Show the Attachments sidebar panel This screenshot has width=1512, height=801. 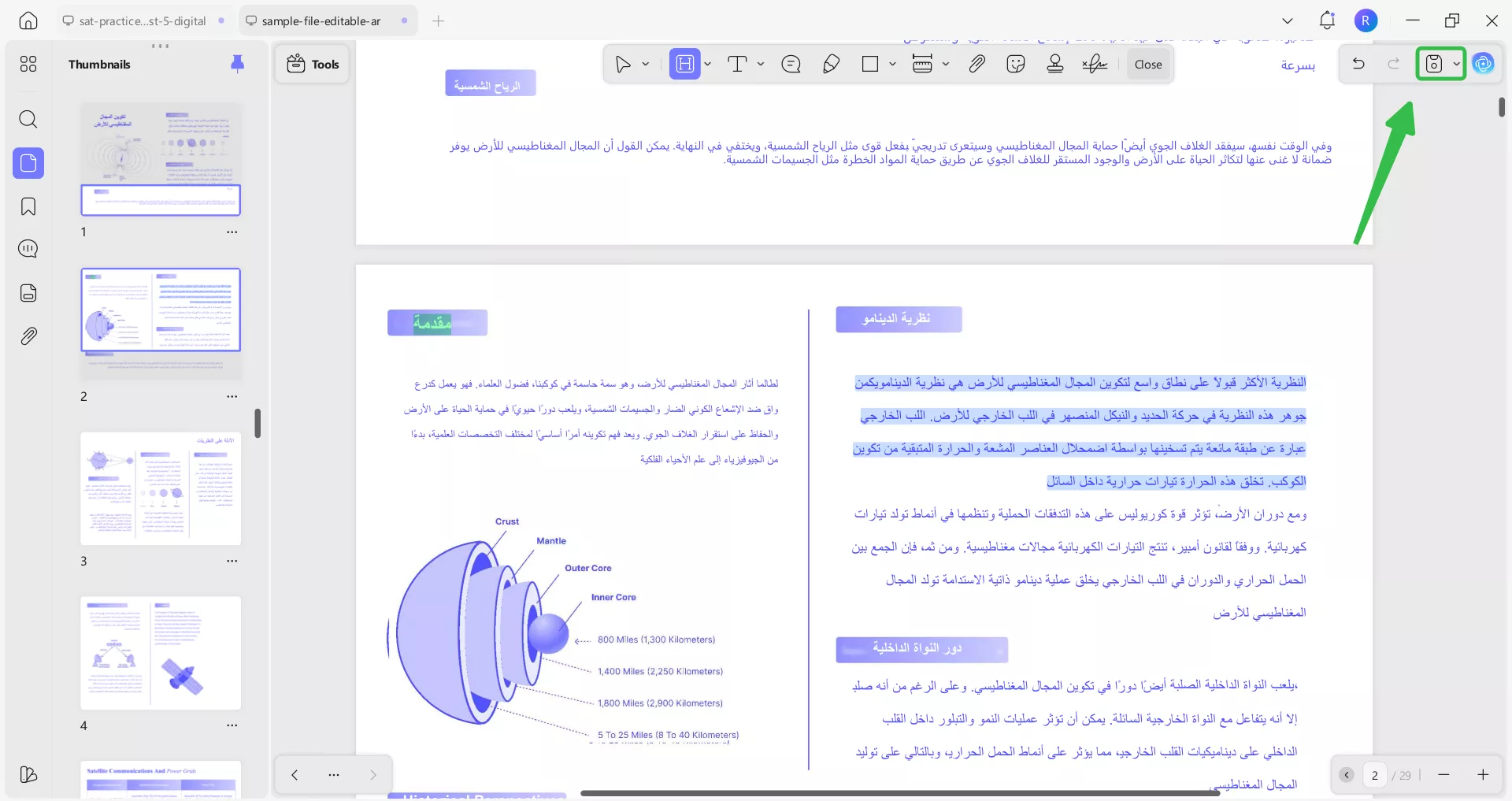(28, 336)
